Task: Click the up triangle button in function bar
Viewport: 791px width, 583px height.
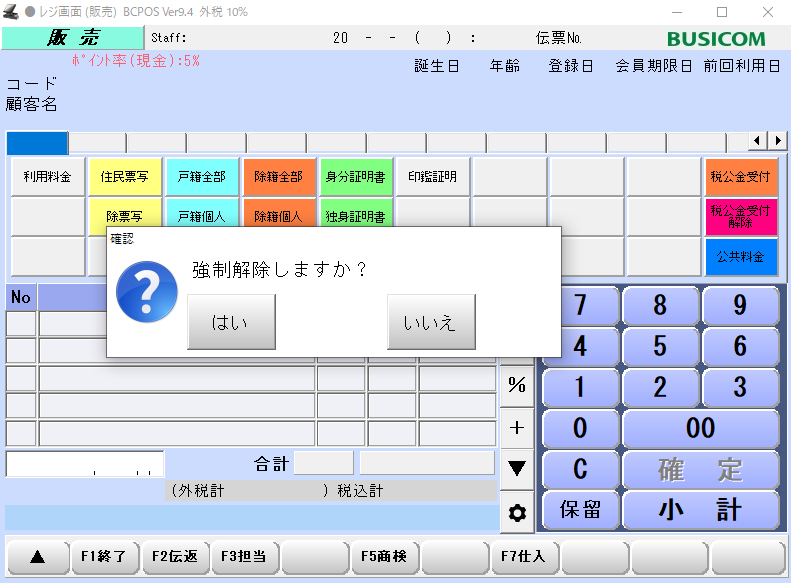Action: point(38,557)
